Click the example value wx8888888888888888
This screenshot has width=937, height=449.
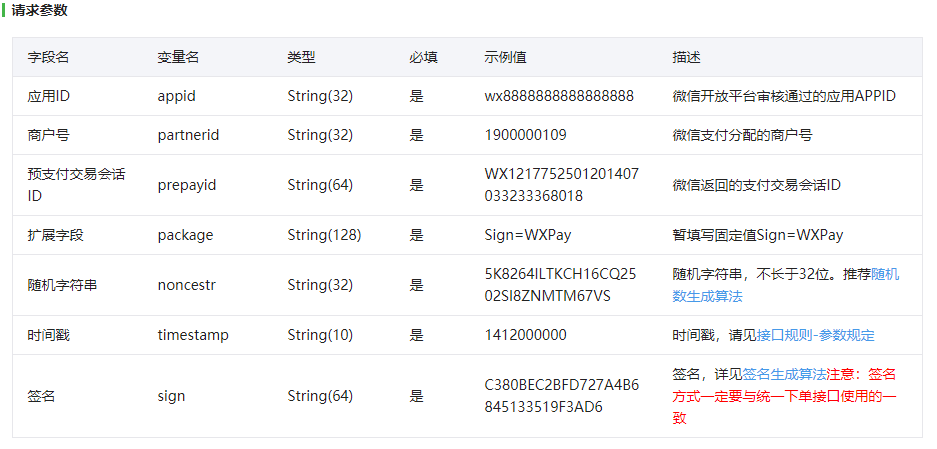(559, 96)
